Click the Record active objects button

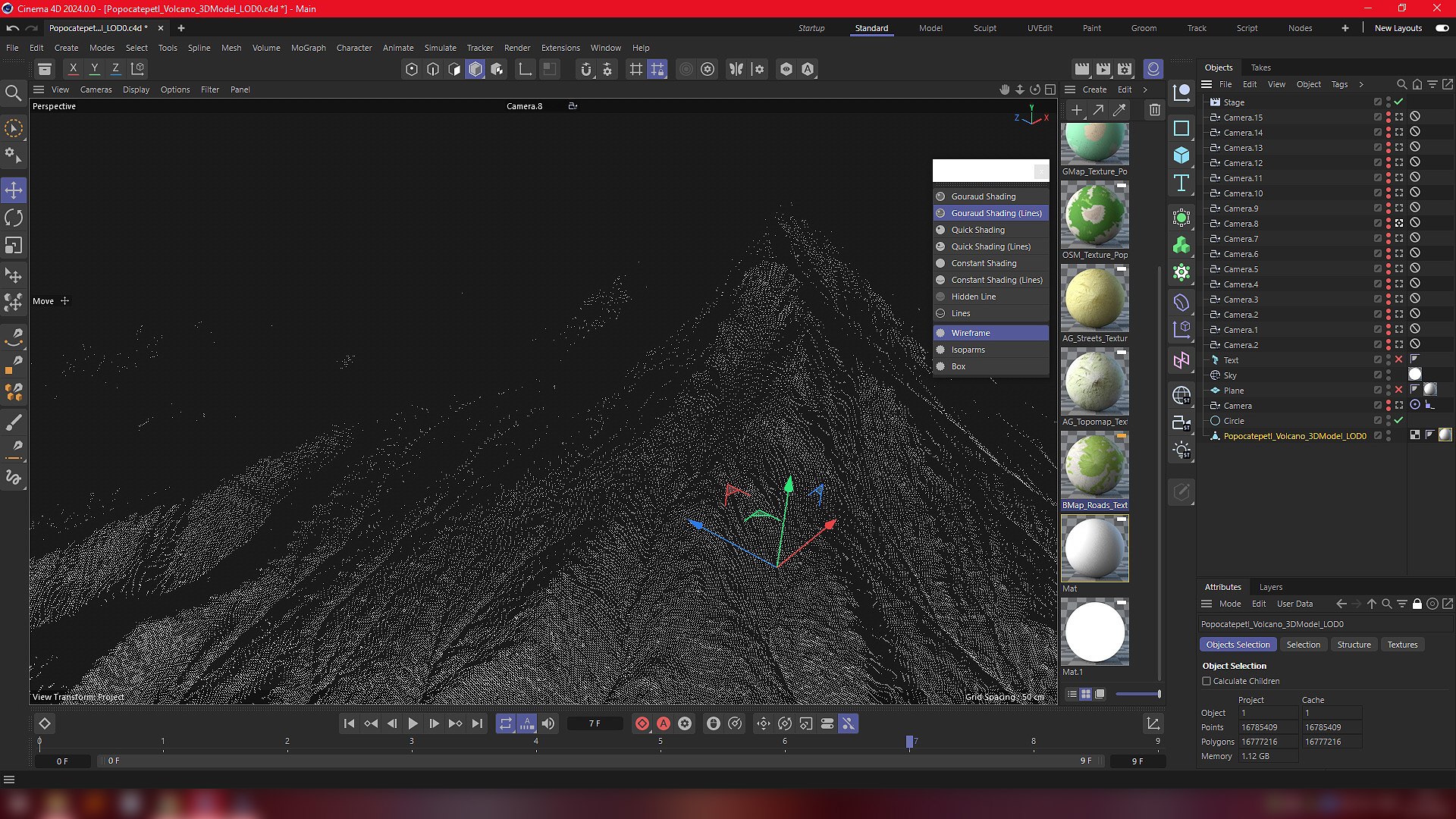tap(642, 724)
